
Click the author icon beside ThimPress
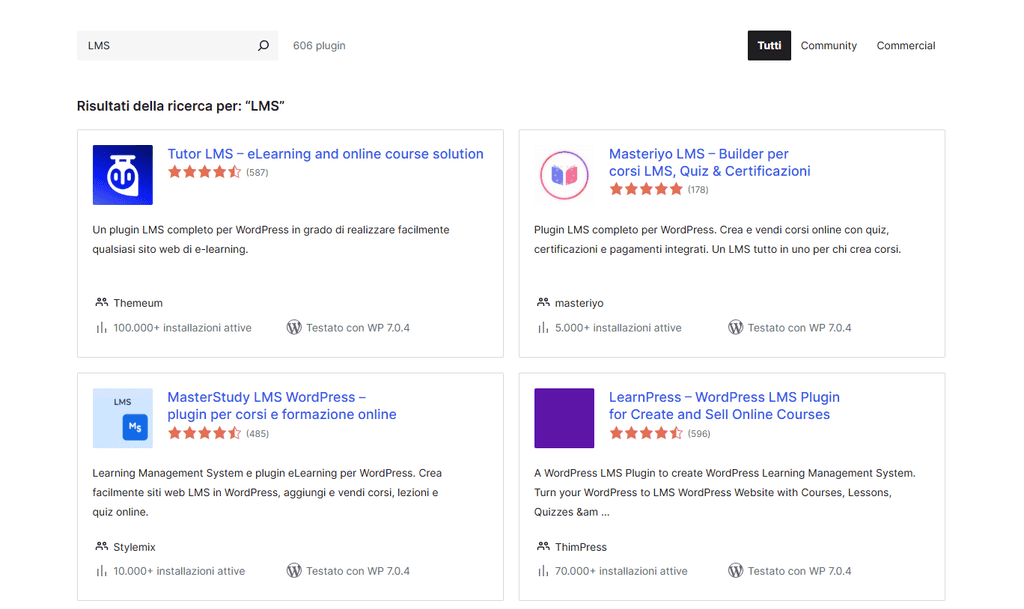point(543,546)
